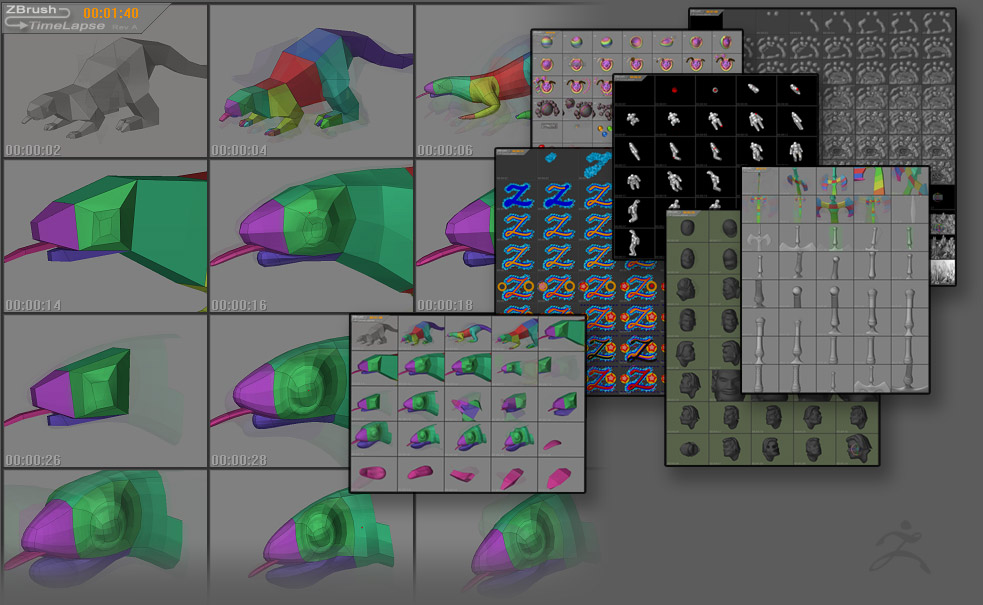The height and width of the screenshot is (605, 983).
Task: Open the partly hidden frame 00:00:06
Action: pos(473,82)
